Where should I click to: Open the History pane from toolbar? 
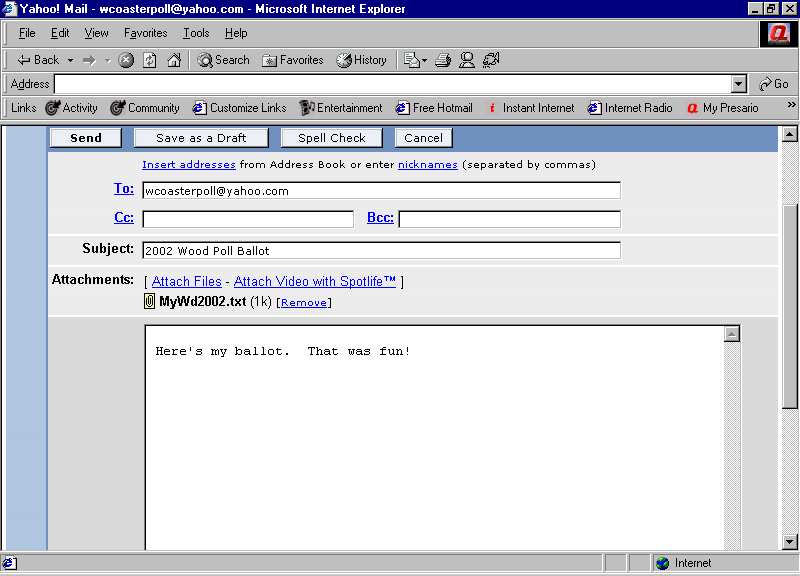361,60
